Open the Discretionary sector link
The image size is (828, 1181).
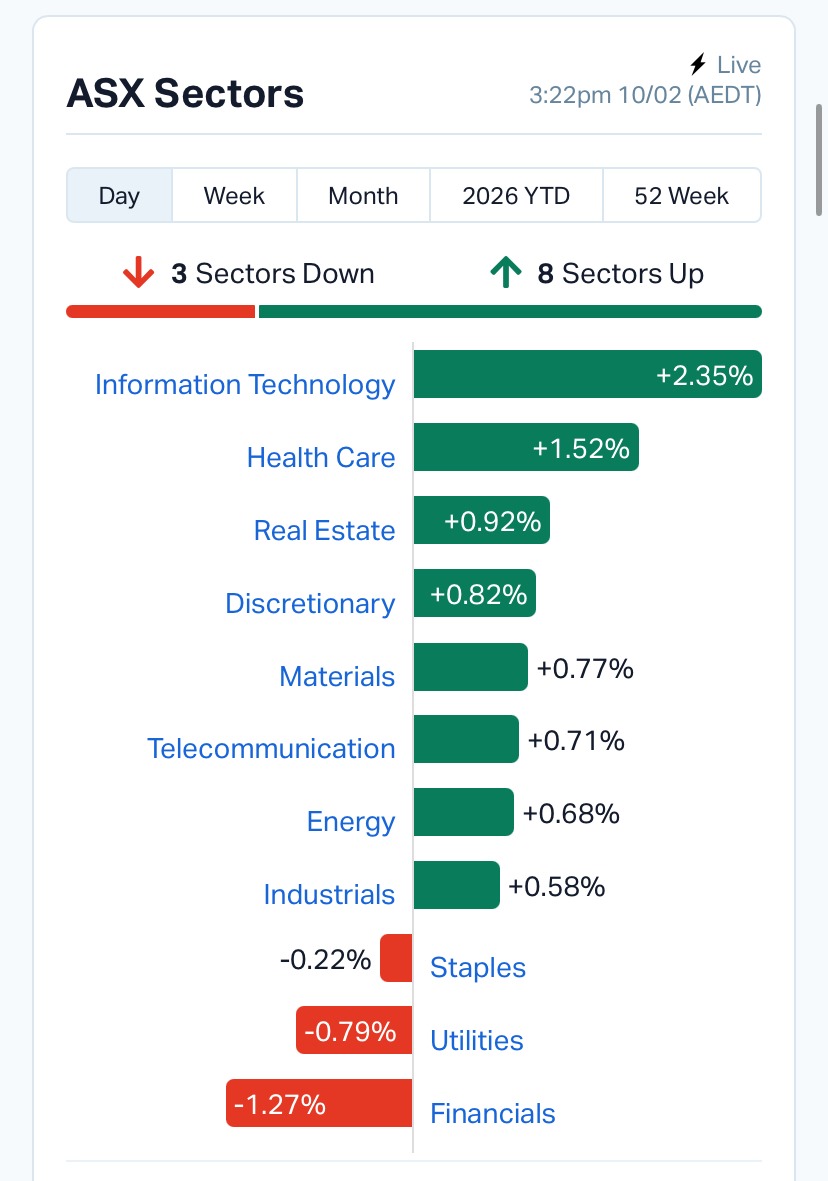[x=310, y=603]
